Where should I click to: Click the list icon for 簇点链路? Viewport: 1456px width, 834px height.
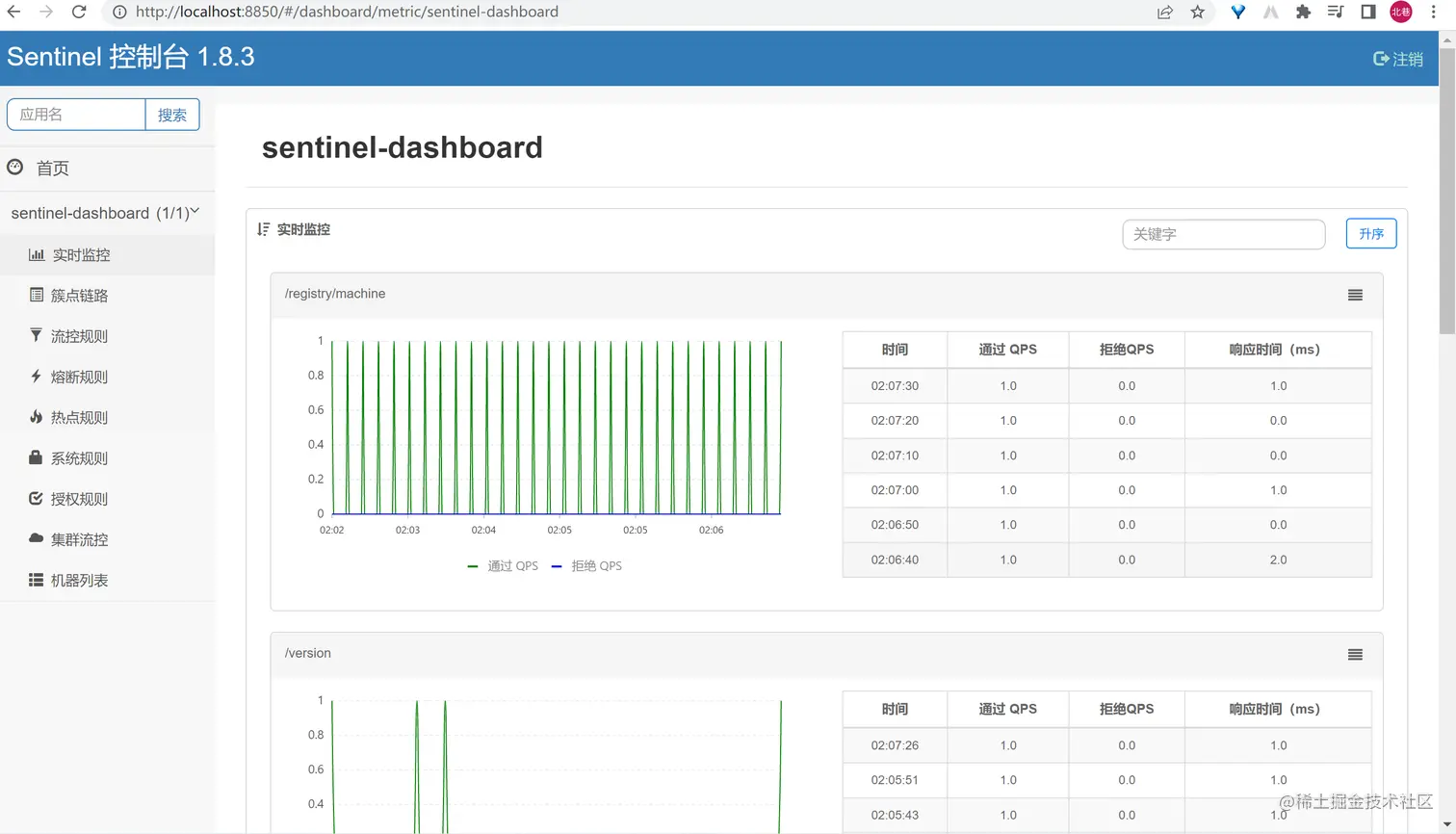pos(37,295)
